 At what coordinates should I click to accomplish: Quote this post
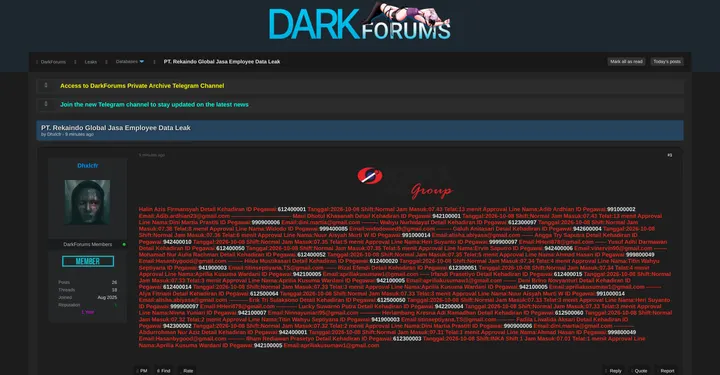coord(640,370)
